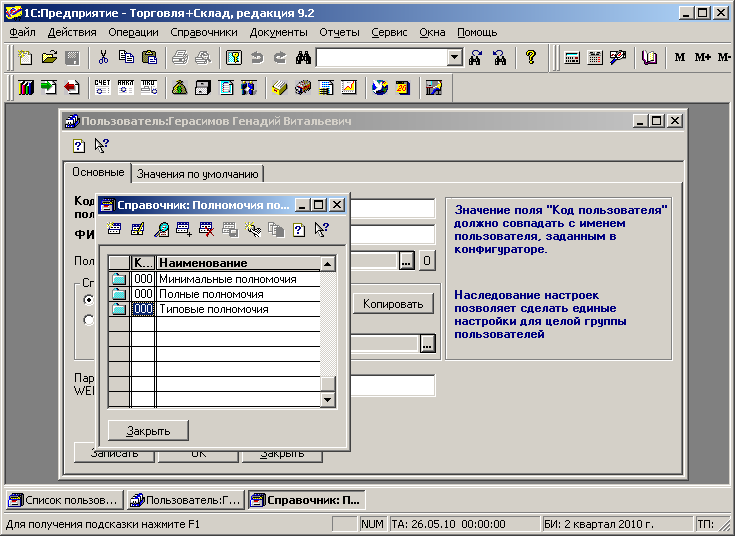Click the Find binoculars icon left of search box

[x=303, y=58]
